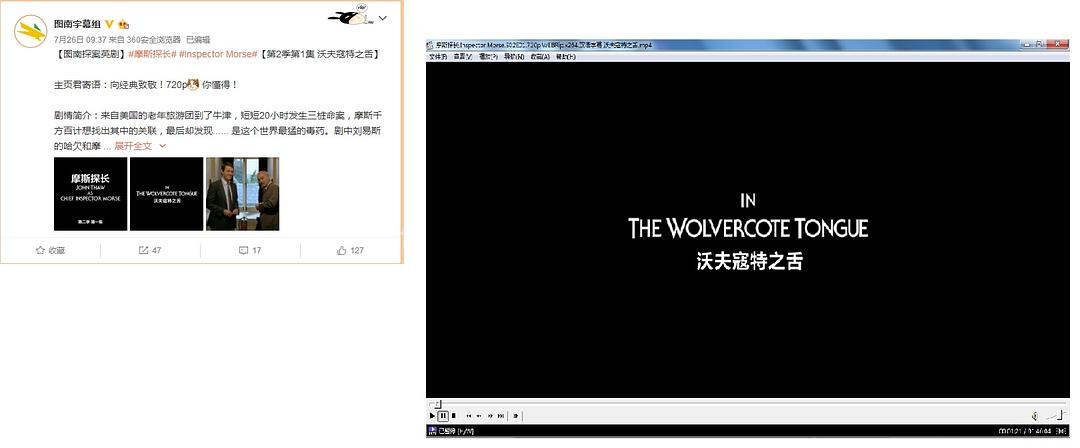Open comments via the comment icon showing 17
This screenshot has width=1080, height=448.
(243, 250)
